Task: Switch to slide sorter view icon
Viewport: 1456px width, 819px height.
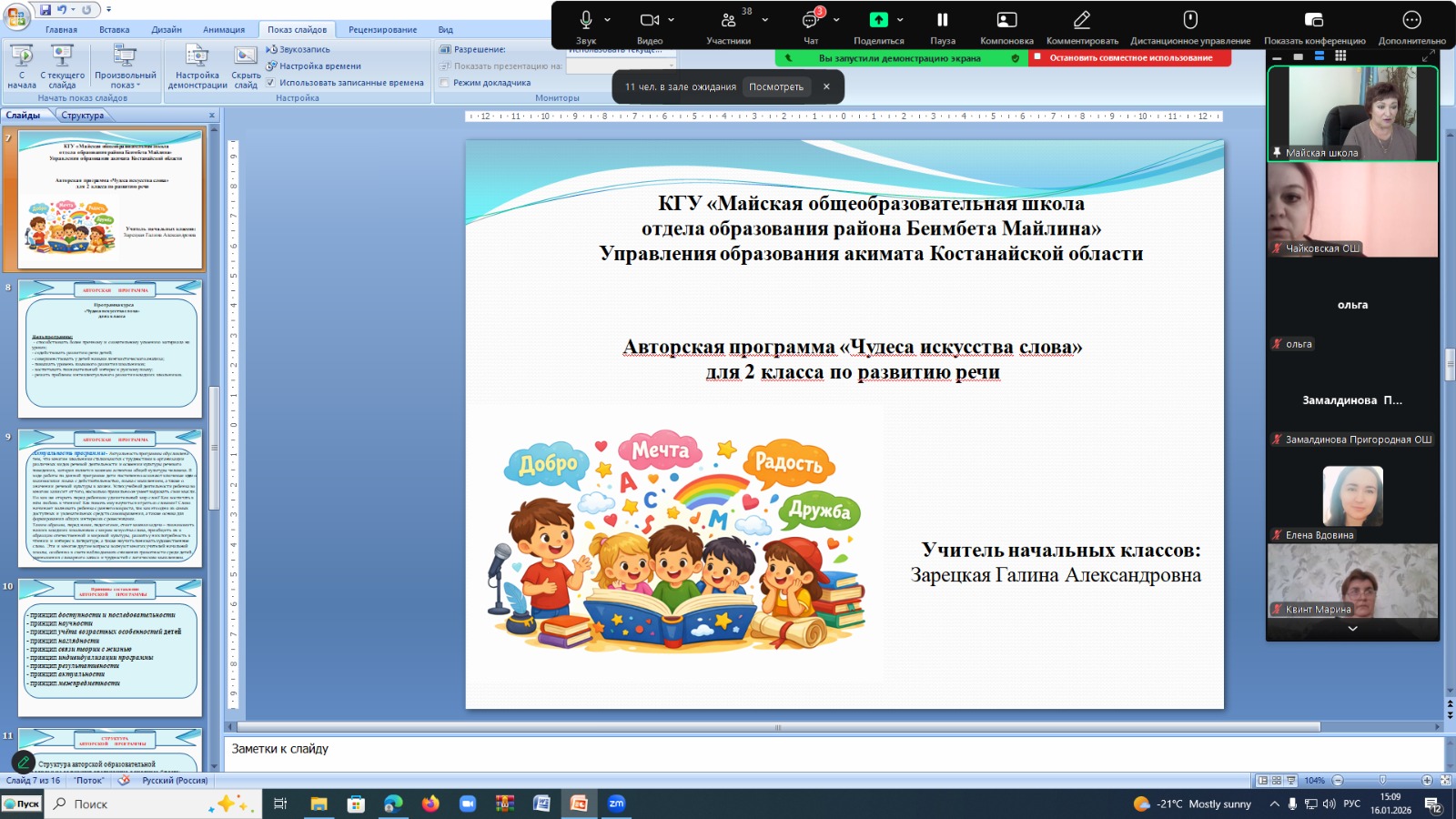Action: [x=1277, y=781]
